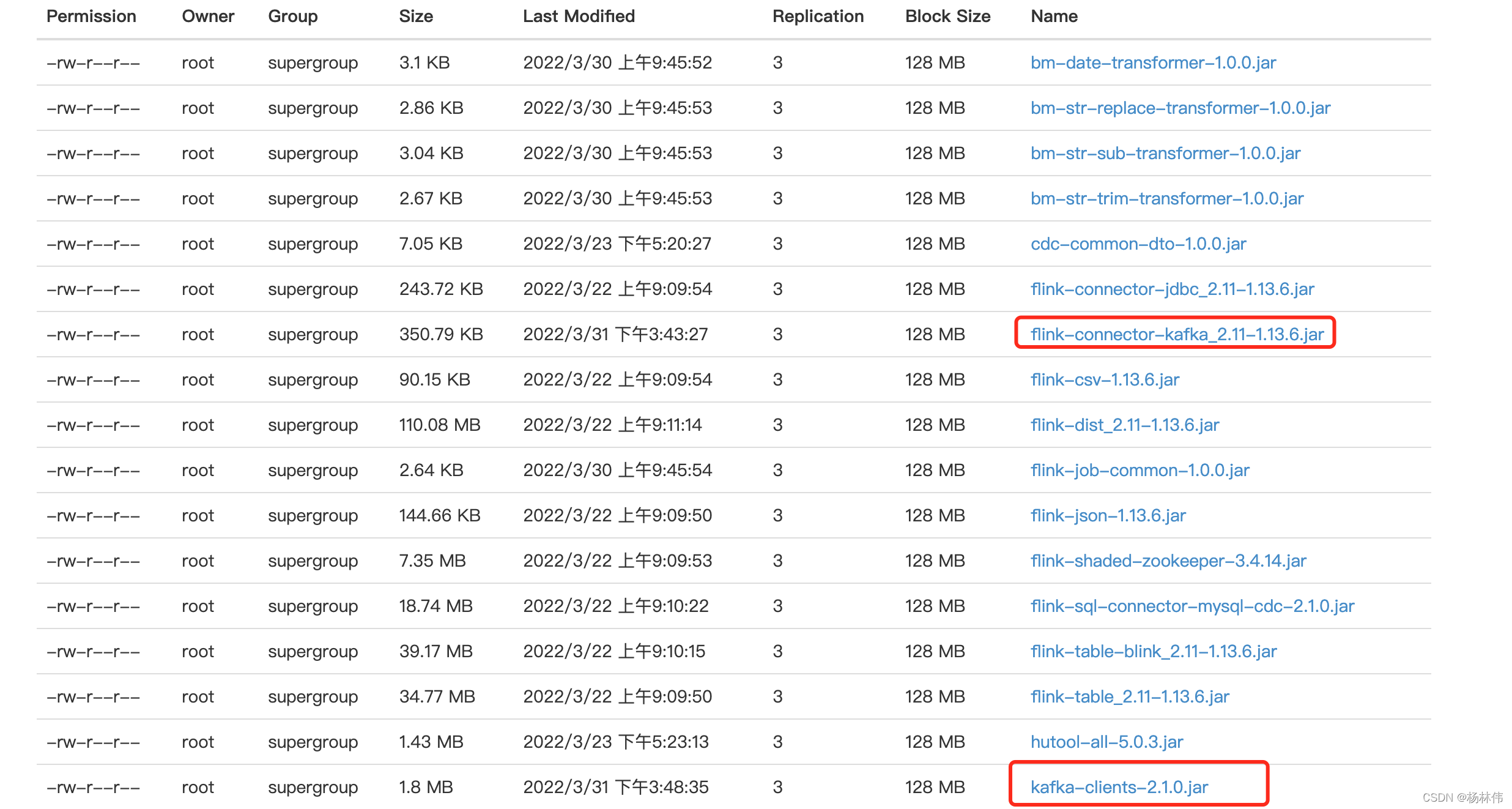Open flink-csv-1.13.6.jar file link

[1104, 379]
